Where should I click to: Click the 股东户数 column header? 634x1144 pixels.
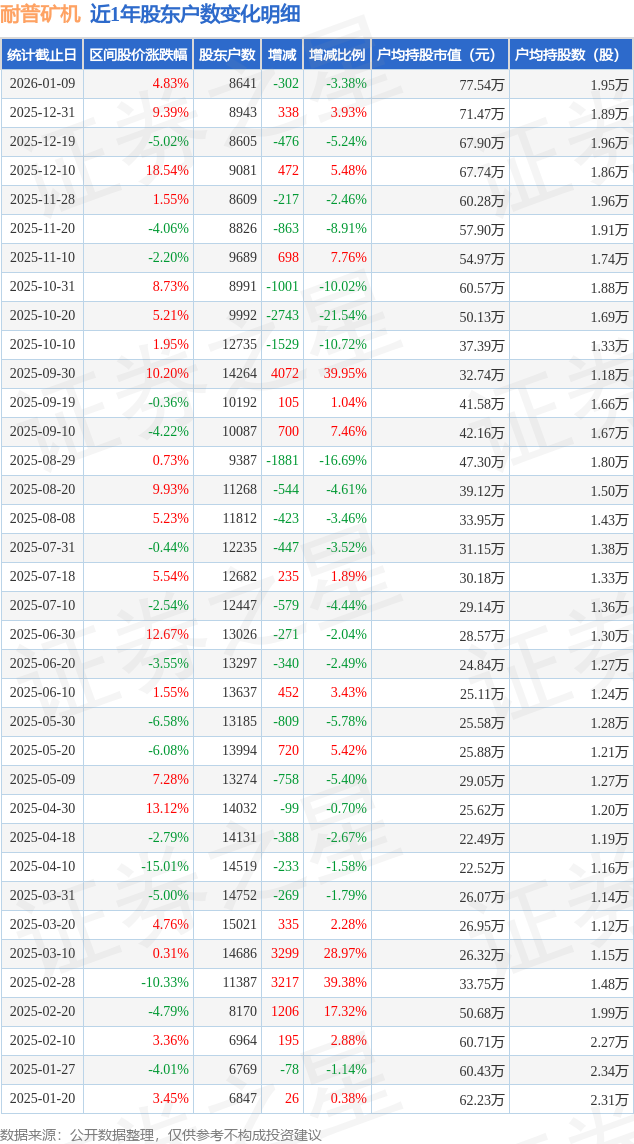(227, 55)
